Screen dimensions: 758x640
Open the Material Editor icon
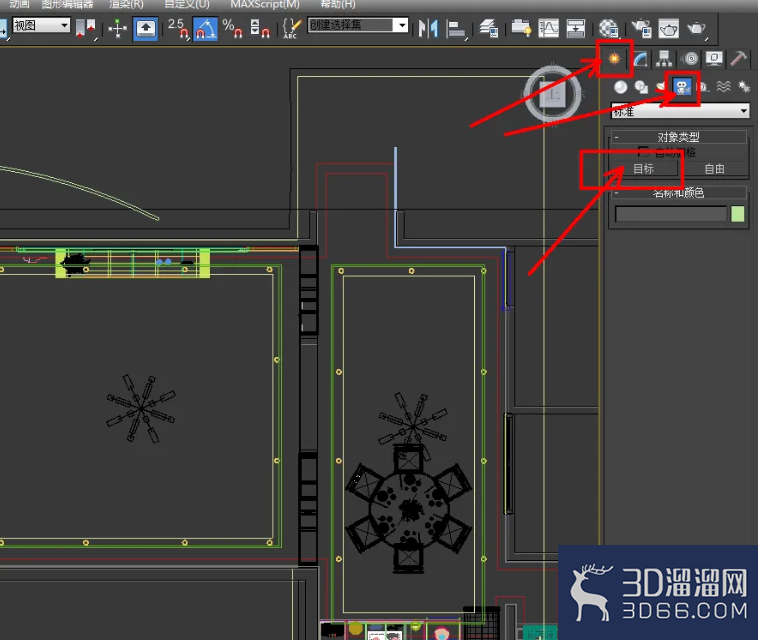tap(609, 29)
